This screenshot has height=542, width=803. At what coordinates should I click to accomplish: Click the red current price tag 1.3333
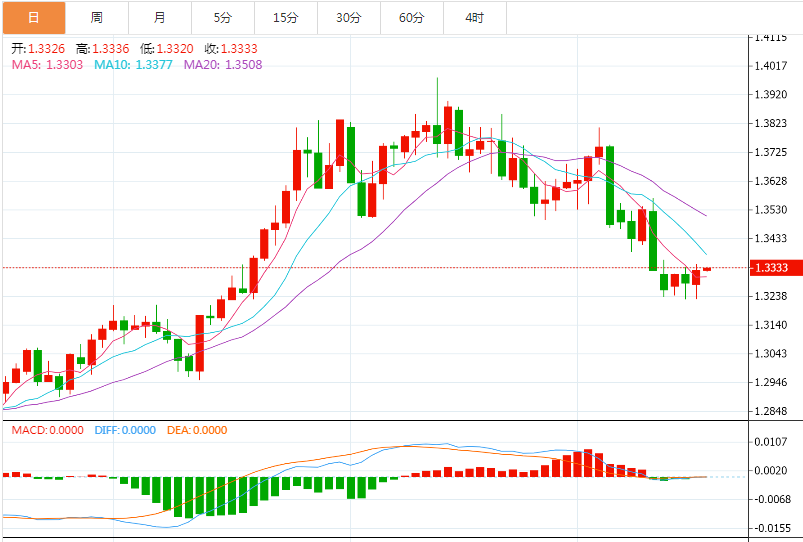[775, 268]
